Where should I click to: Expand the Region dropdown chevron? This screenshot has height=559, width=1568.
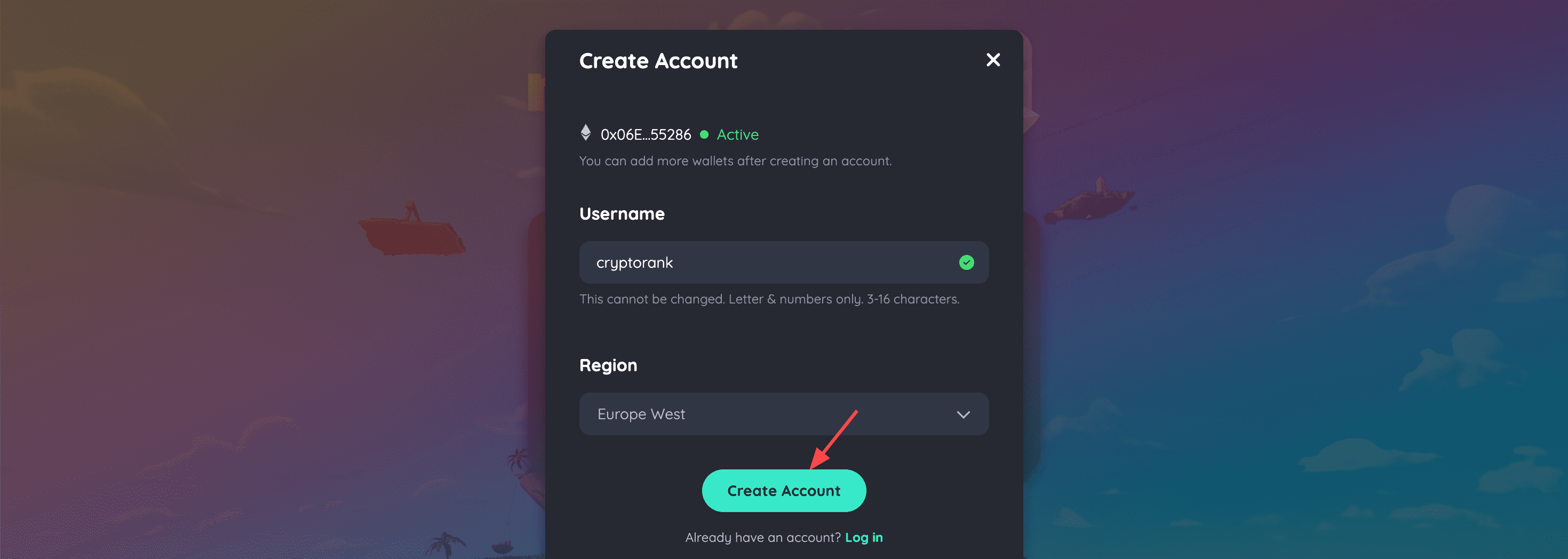click(963, 414)
